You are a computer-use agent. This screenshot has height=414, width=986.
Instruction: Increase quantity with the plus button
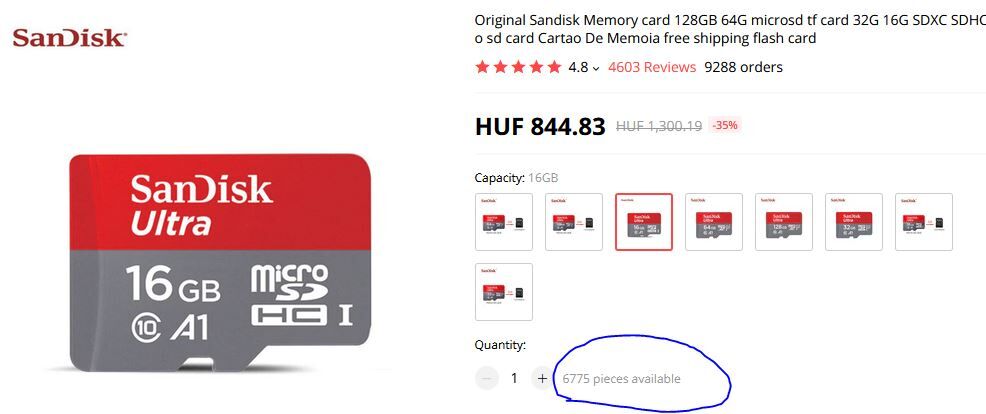[x=541, y=378]
